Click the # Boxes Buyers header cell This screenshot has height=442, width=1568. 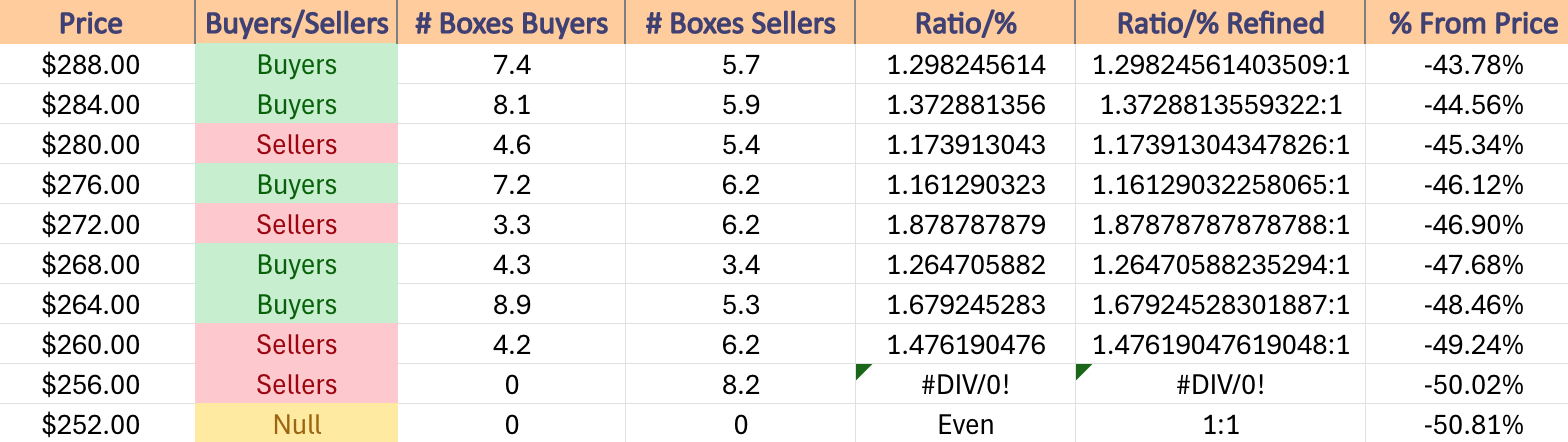(511, 22)
